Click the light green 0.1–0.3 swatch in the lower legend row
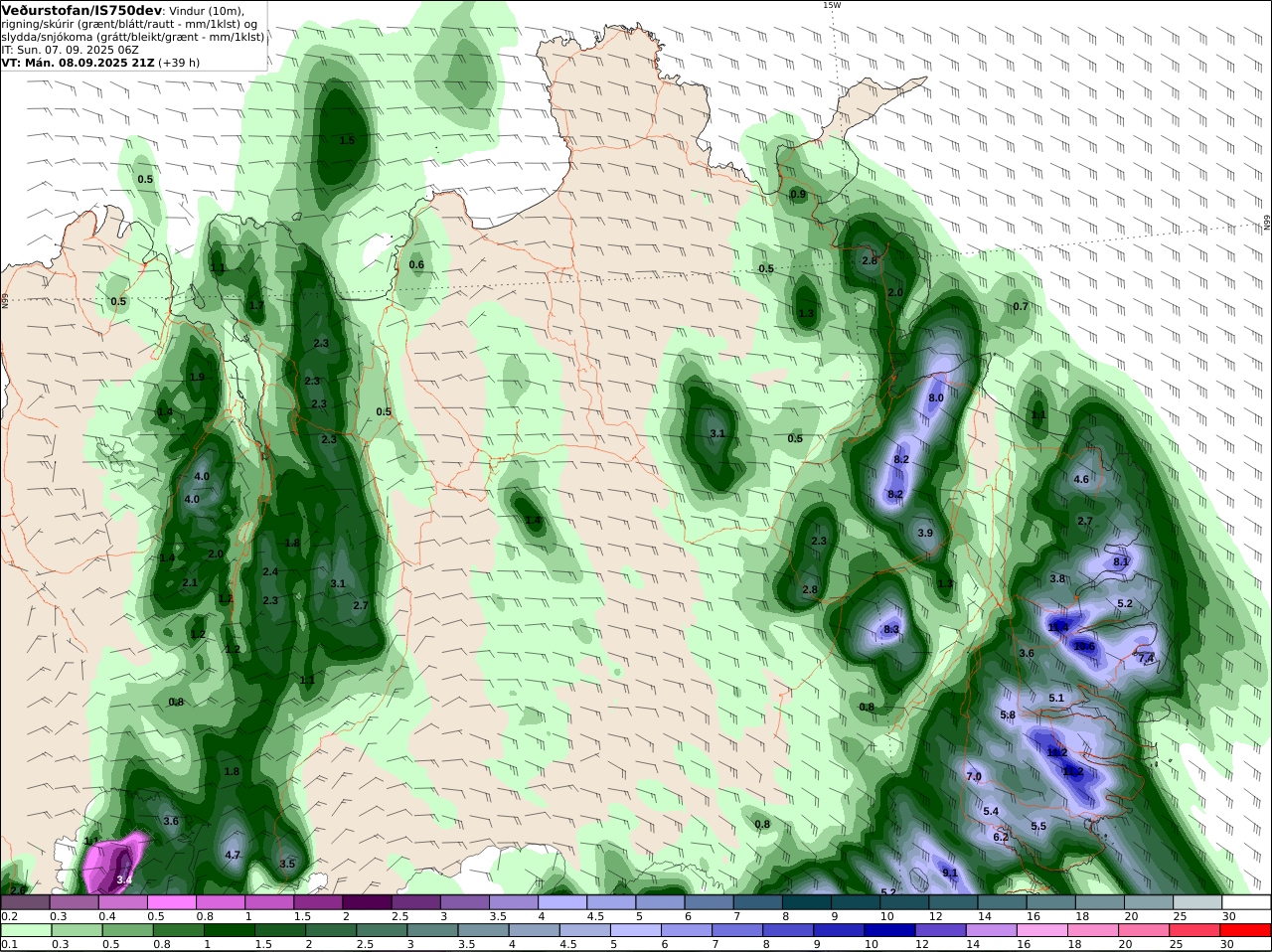The width and height of the screenshot is (1272, 952). [27, 930]
